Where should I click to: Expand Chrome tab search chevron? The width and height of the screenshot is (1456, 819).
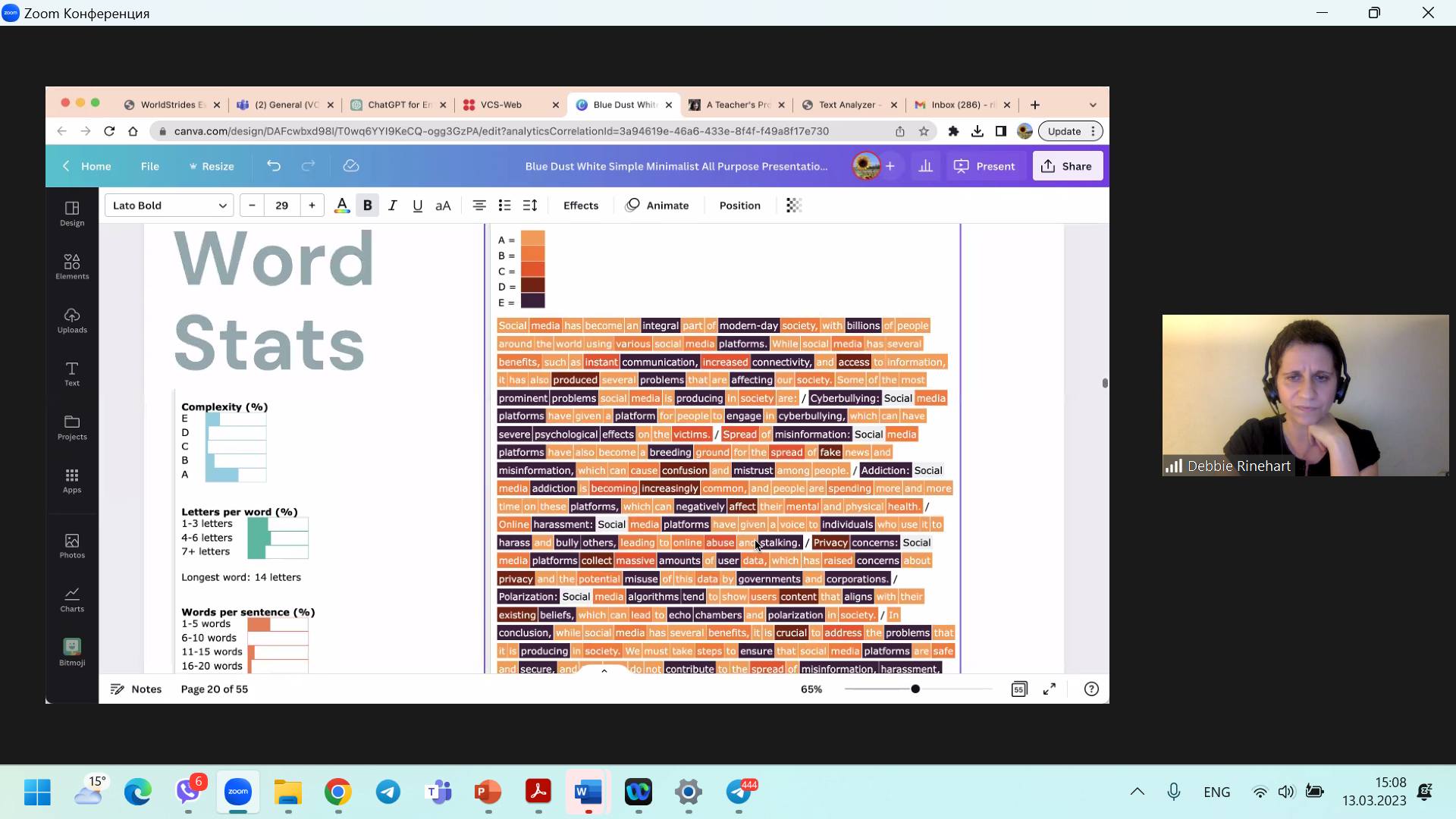pyautogui.click(x=1093, y=105)
